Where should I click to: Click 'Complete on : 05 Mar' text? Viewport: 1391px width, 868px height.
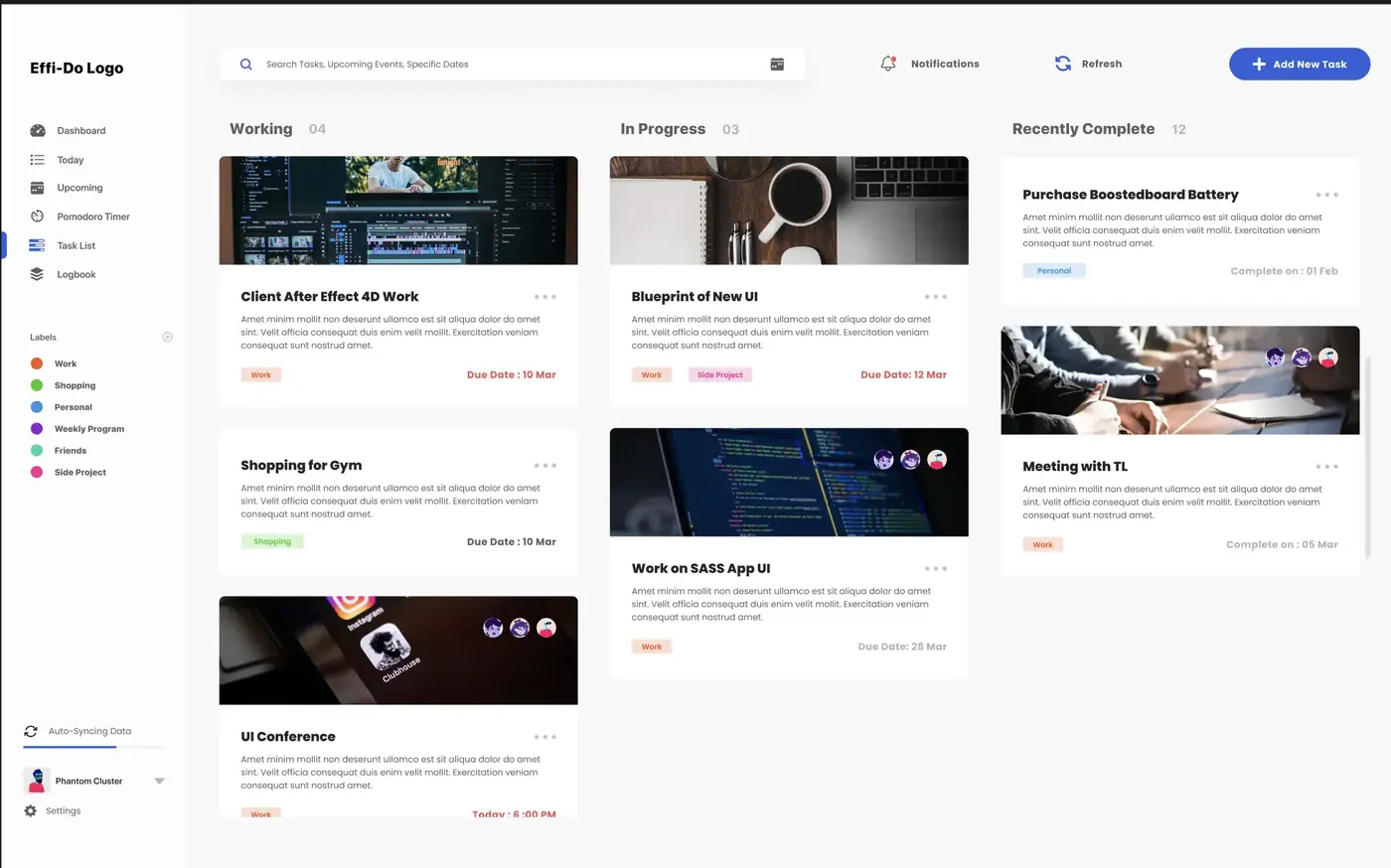tap(1282, 545)
